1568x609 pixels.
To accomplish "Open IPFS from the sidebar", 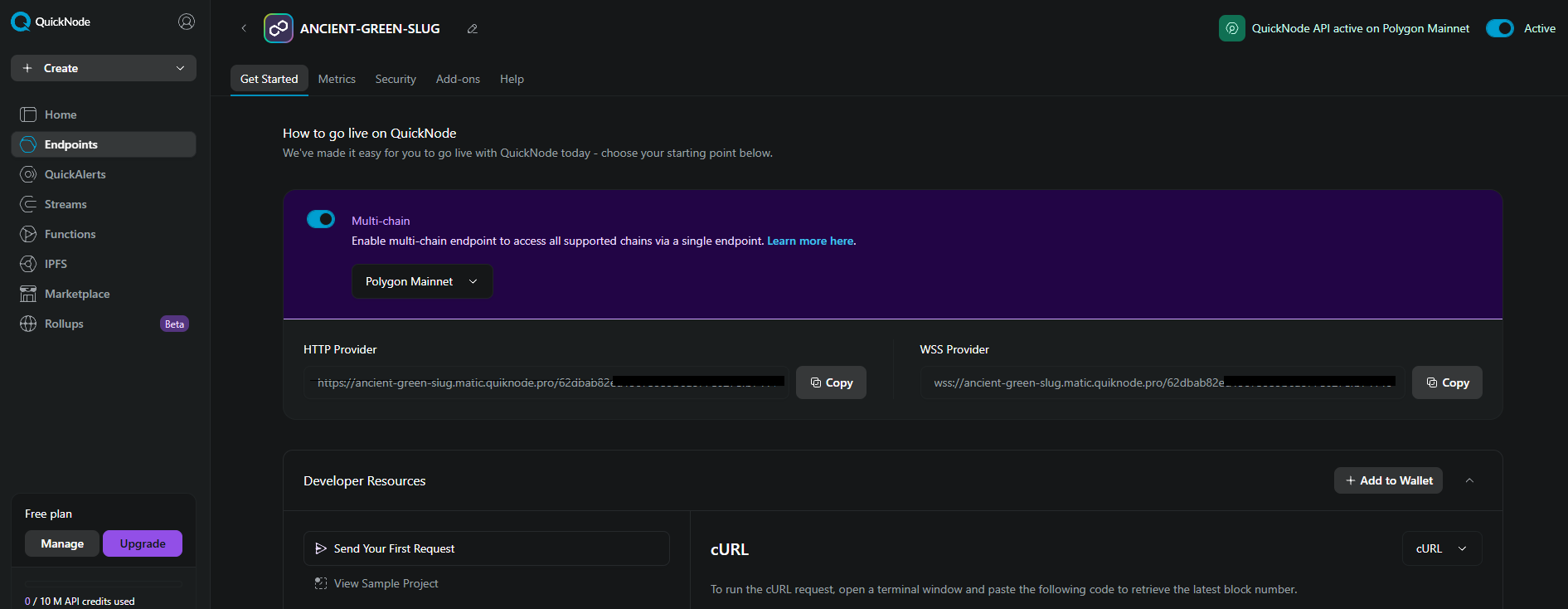I will tap(56, 264).
